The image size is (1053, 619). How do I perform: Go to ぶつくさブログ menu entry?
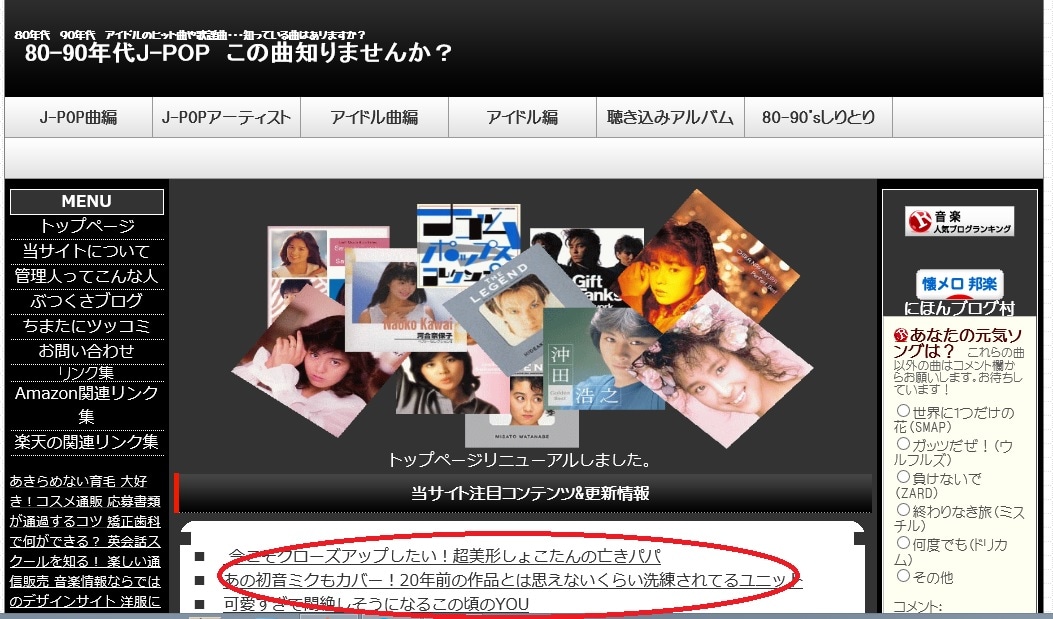[87, 301]
